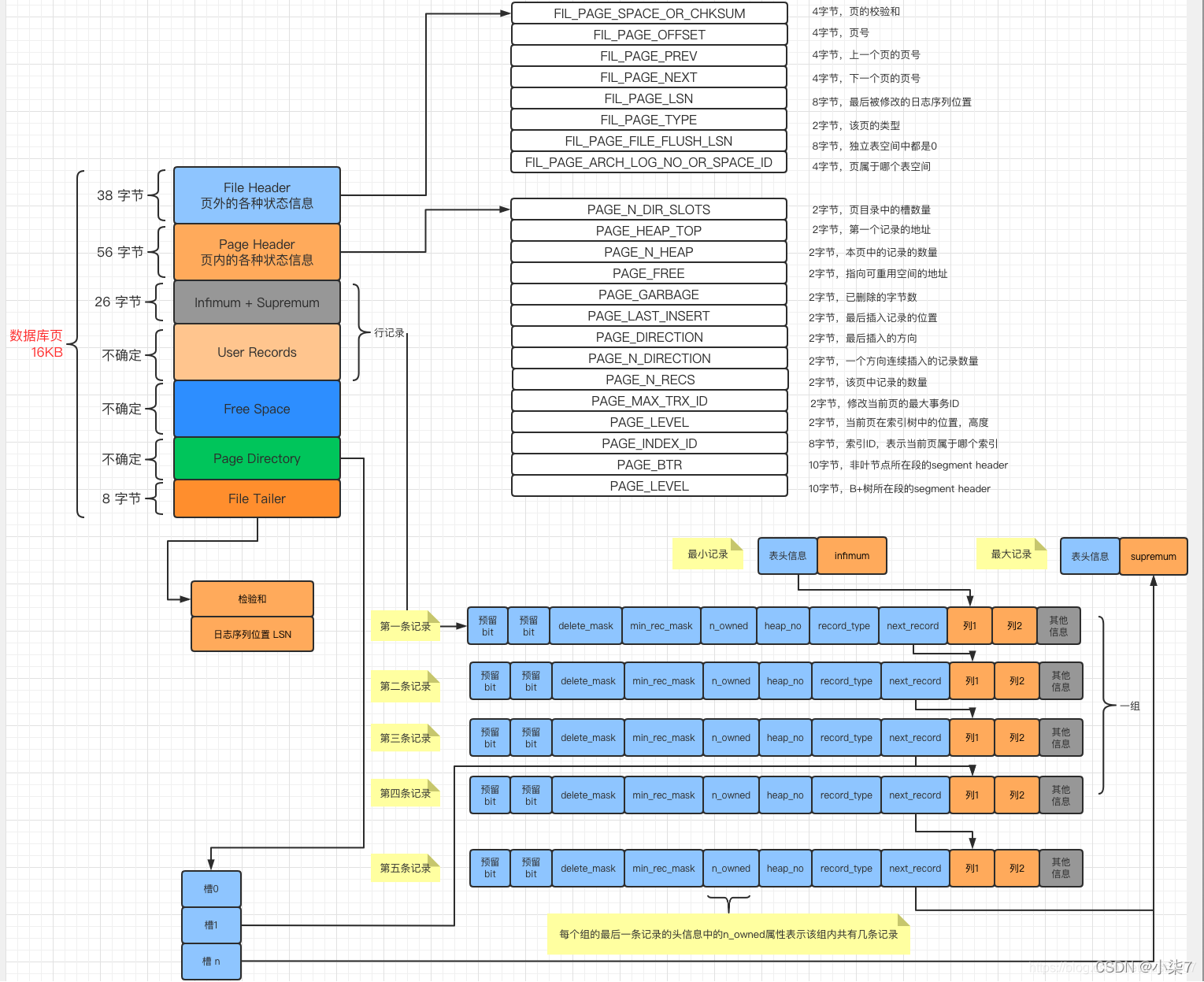1204x982 pixels.
Task: Click the green Page Directory block
Action: pos(257,458)
